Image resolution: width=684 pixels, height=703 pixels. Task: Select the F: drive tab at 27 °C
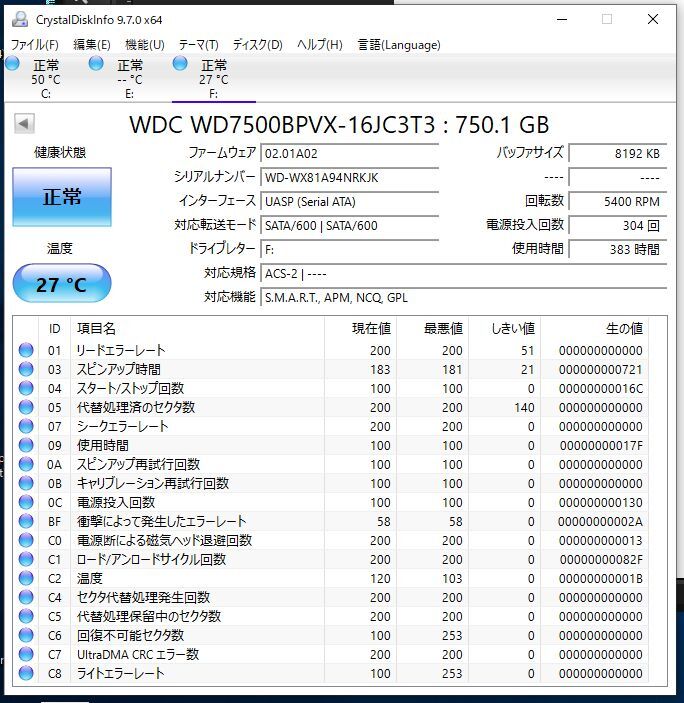point(213,79)
